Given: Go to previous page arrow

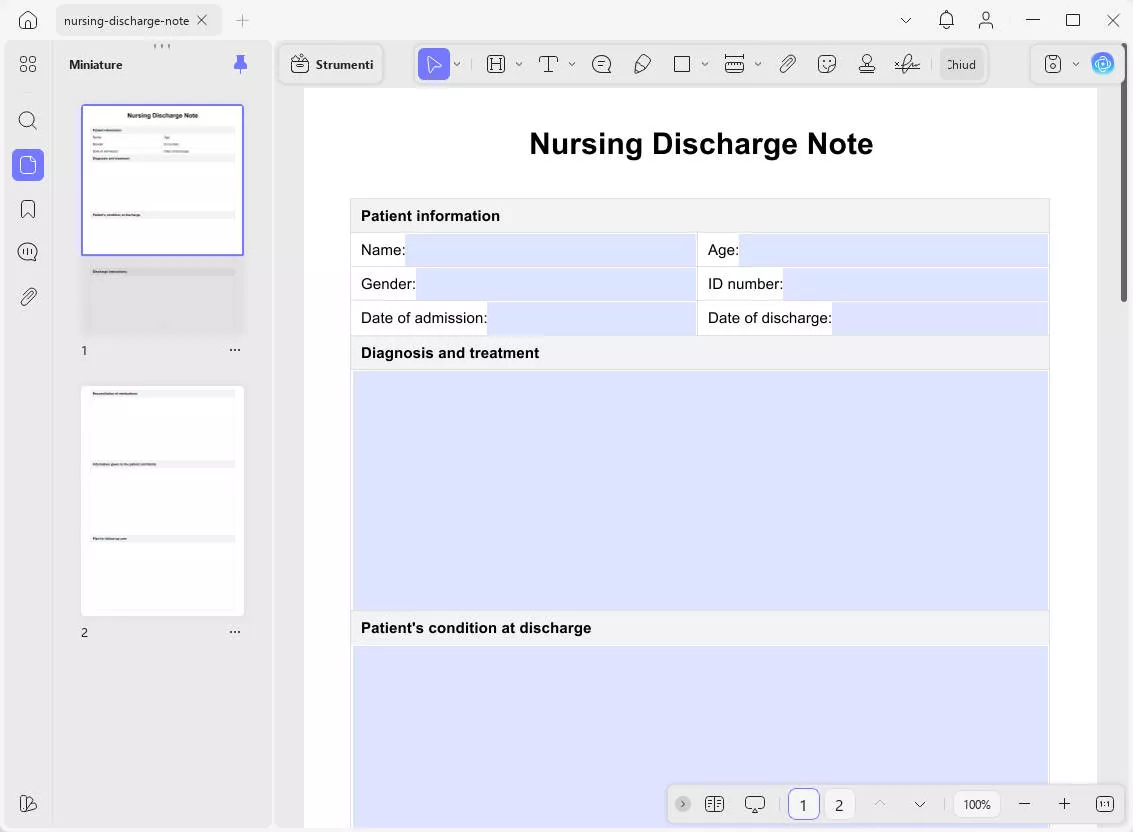Looking at the screenshot, I should pyautogui.click(x=879, y=804).
